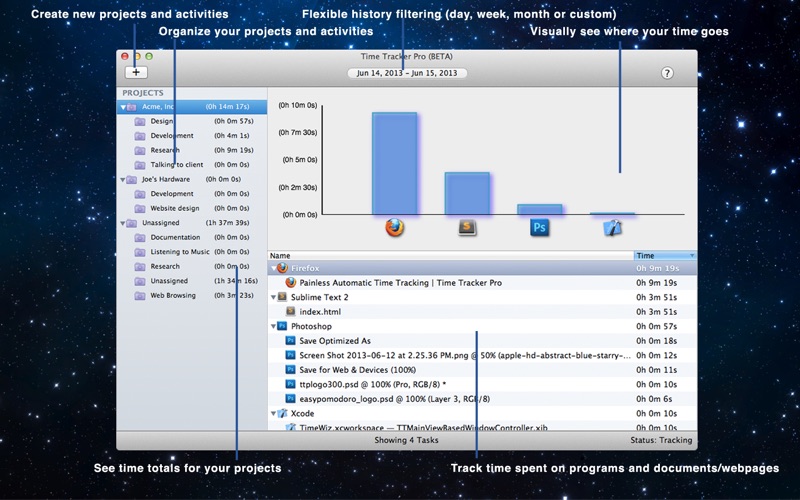Click the PROJECTS sidebar header
Viewport: 800px width, 500px height.
(143, 93)
